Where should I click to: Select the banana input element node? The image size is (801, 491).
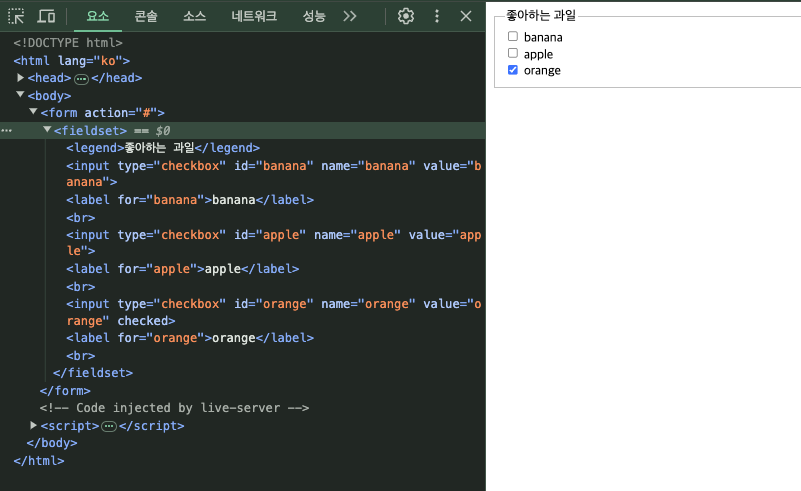[273, 174]
